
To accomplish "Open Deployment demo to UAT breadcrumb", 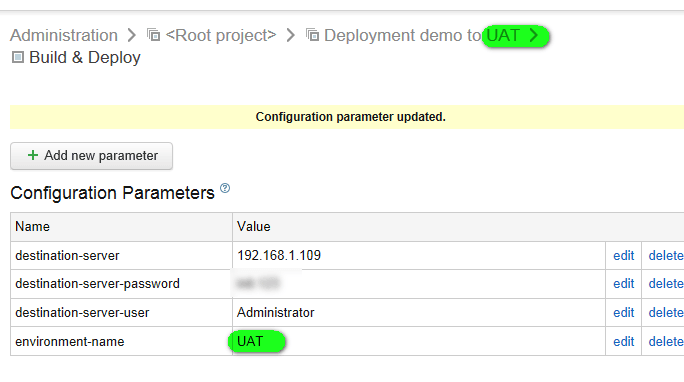I will point(422,35).
